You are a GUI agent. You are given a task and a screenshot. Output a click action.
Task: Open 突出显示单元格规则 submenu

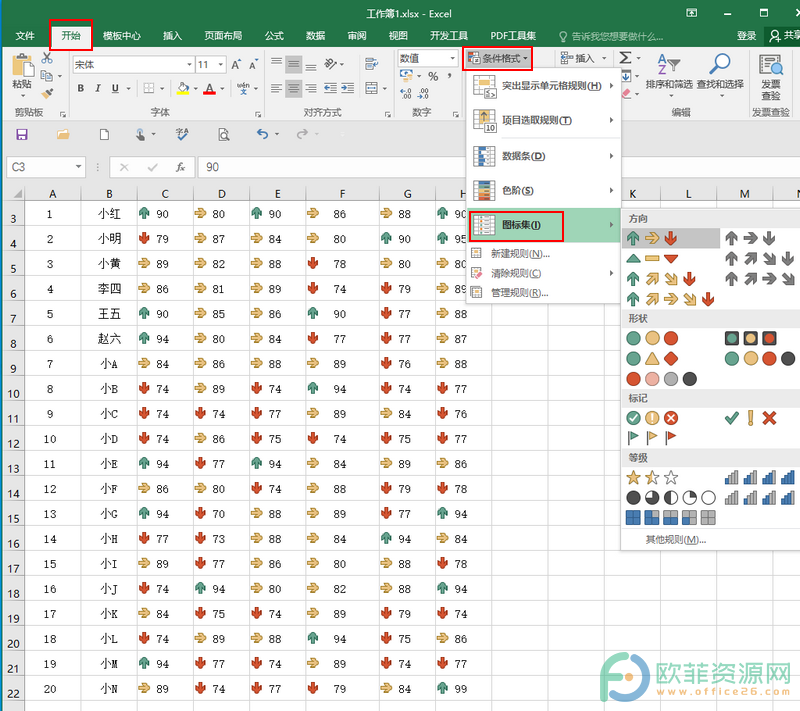(x=543, y=86)
